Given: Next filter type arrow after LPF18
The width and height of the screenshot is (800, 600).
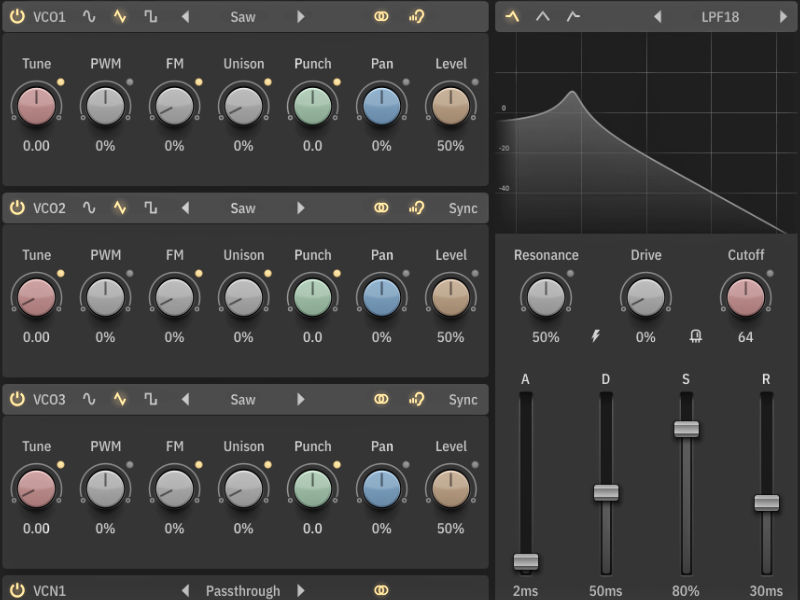Looking at the screenshot, I should pyautogui.click(x=783, y=17).
